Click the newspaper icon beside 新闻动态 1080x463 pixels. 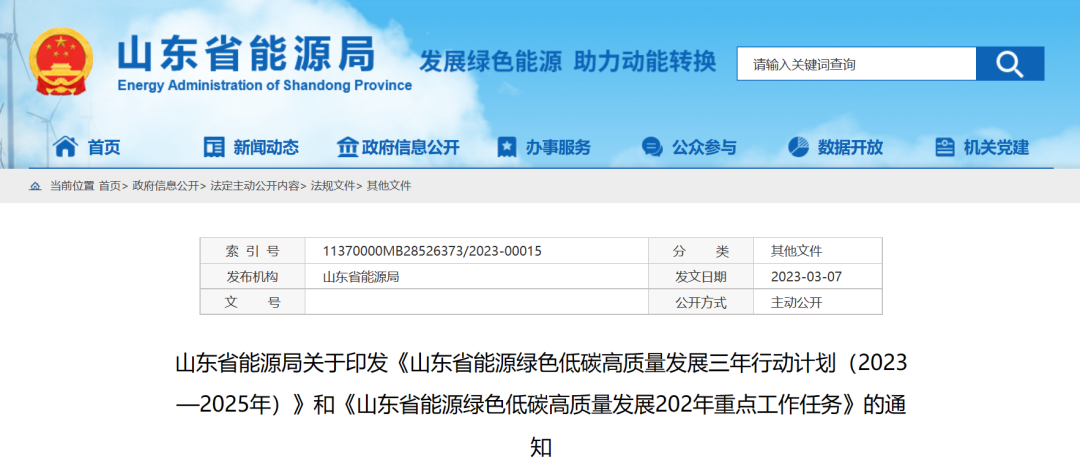coord(214,147)
